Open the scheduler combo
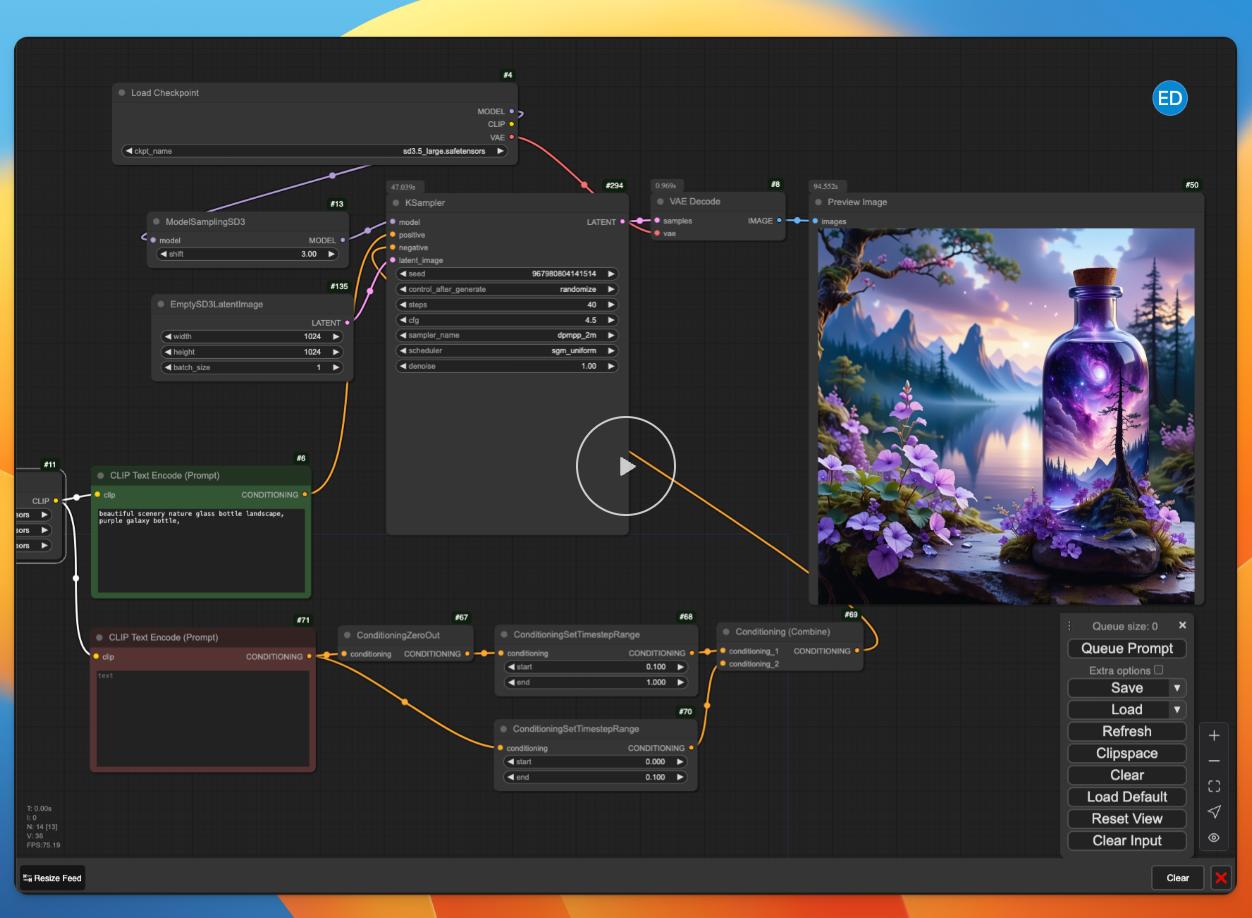This screenshot has width=1252, height=918. [507, 351]
